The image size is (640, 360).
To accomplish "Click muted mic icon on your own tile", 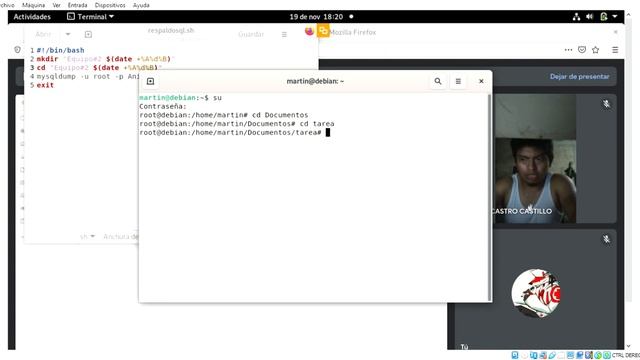I will [607, 239].
